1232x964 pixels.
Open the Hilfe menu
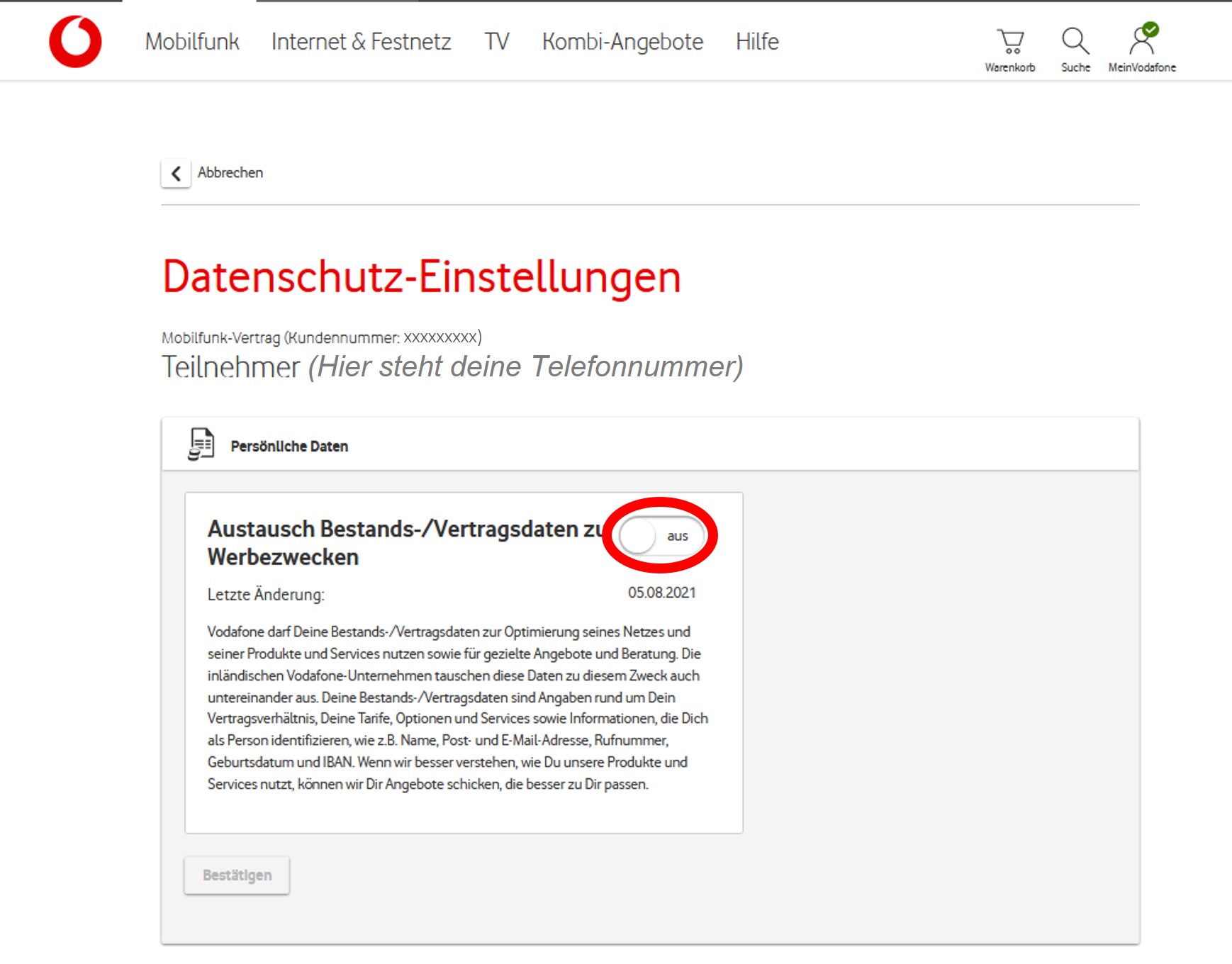[x=756, y=42]
